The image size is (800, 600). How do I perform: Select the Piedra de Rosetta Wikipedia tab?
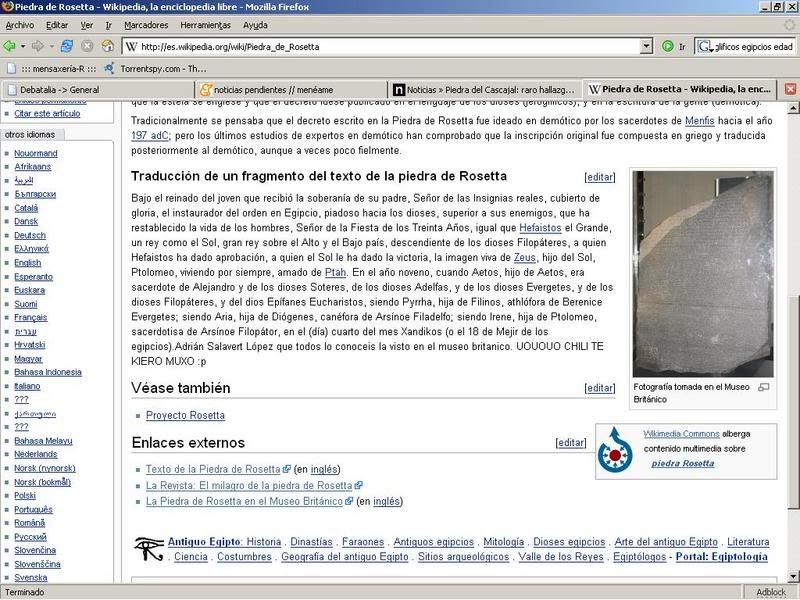tap(679, 89)
